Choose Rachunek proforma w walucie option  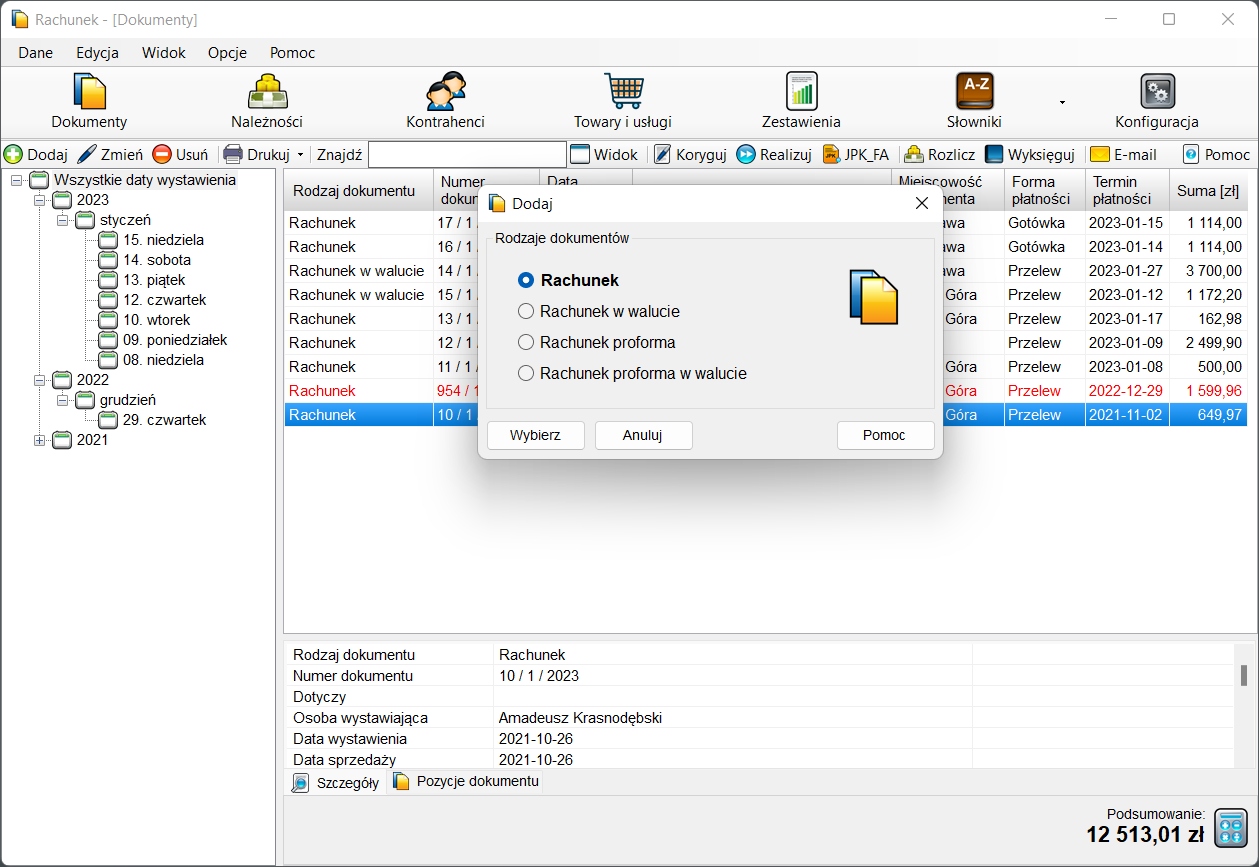coord(526,374)
